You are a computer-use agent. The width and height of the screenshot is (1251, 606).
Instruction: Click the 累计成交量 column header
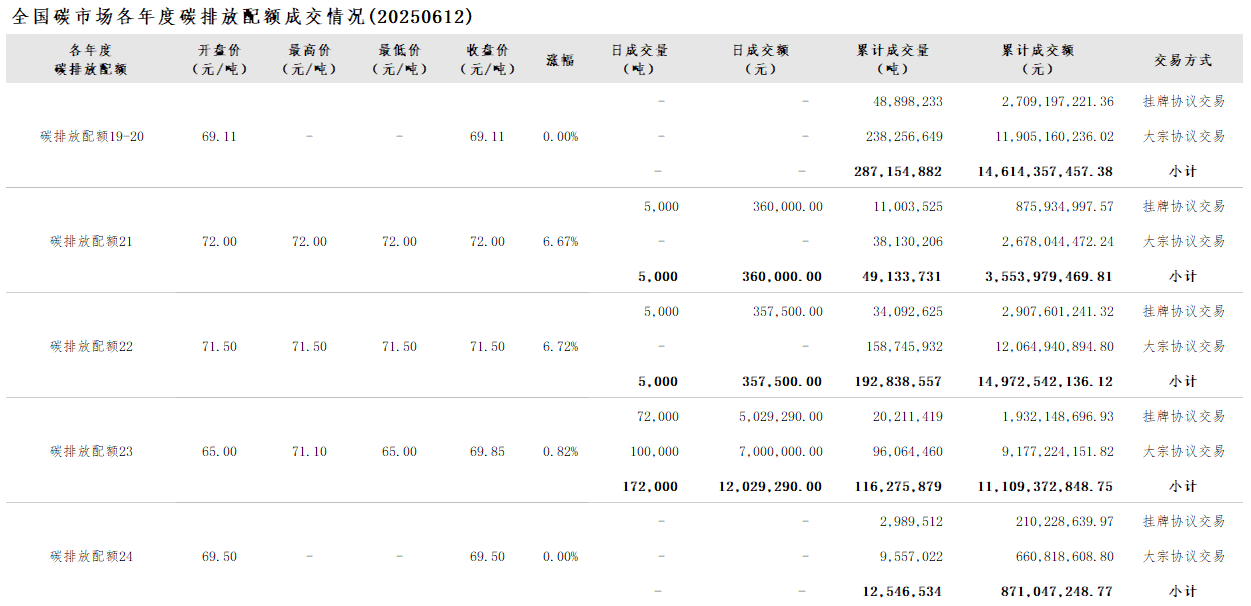pos(892,59)
